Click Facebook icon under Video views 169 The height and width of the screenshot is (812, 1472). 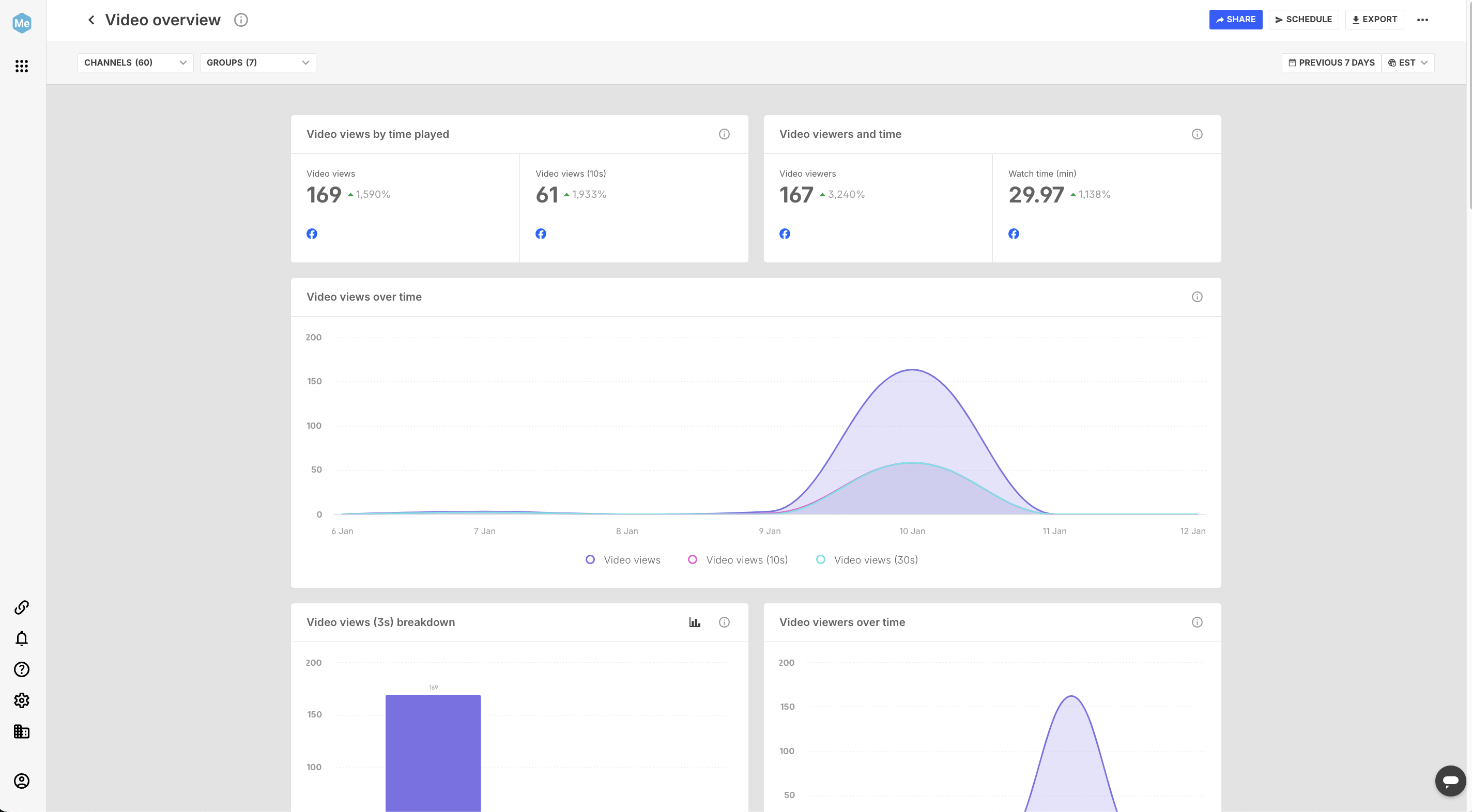click(312, 233)
